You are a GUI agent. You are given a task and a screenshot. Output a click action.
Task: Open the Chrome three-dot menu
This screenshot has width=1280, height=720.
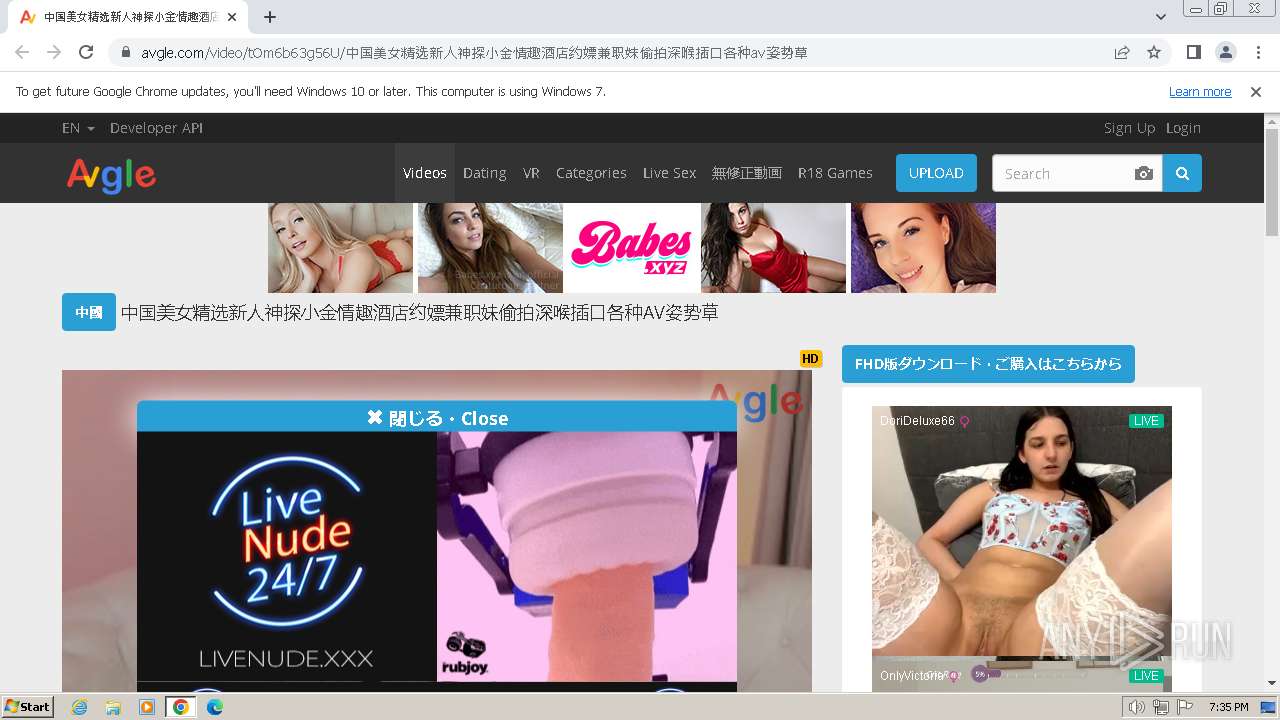[x=1258, y=52]
